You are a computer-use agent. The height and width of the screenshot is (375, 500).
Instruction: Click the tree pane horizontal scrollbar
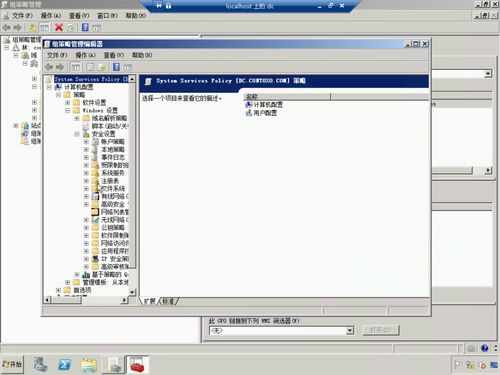pyautogui.click(x=86, y=300)
